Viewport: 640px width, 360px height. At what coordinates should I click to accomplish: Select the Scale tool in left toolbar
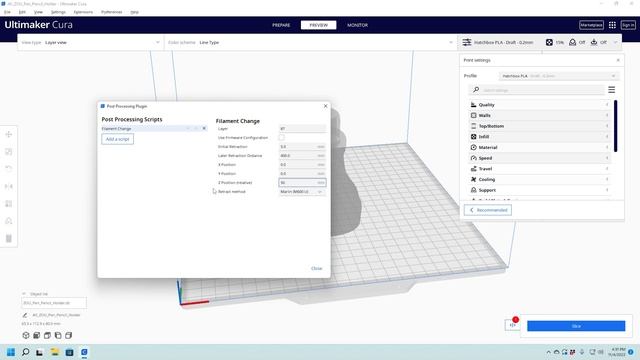click(9, 152)
